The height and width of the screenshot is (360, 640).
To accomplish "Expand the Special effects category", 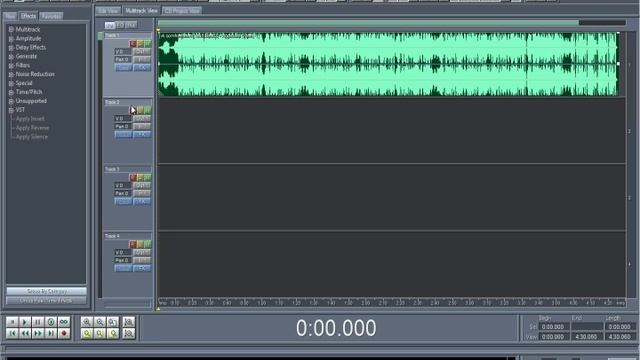I will point(11,83).
